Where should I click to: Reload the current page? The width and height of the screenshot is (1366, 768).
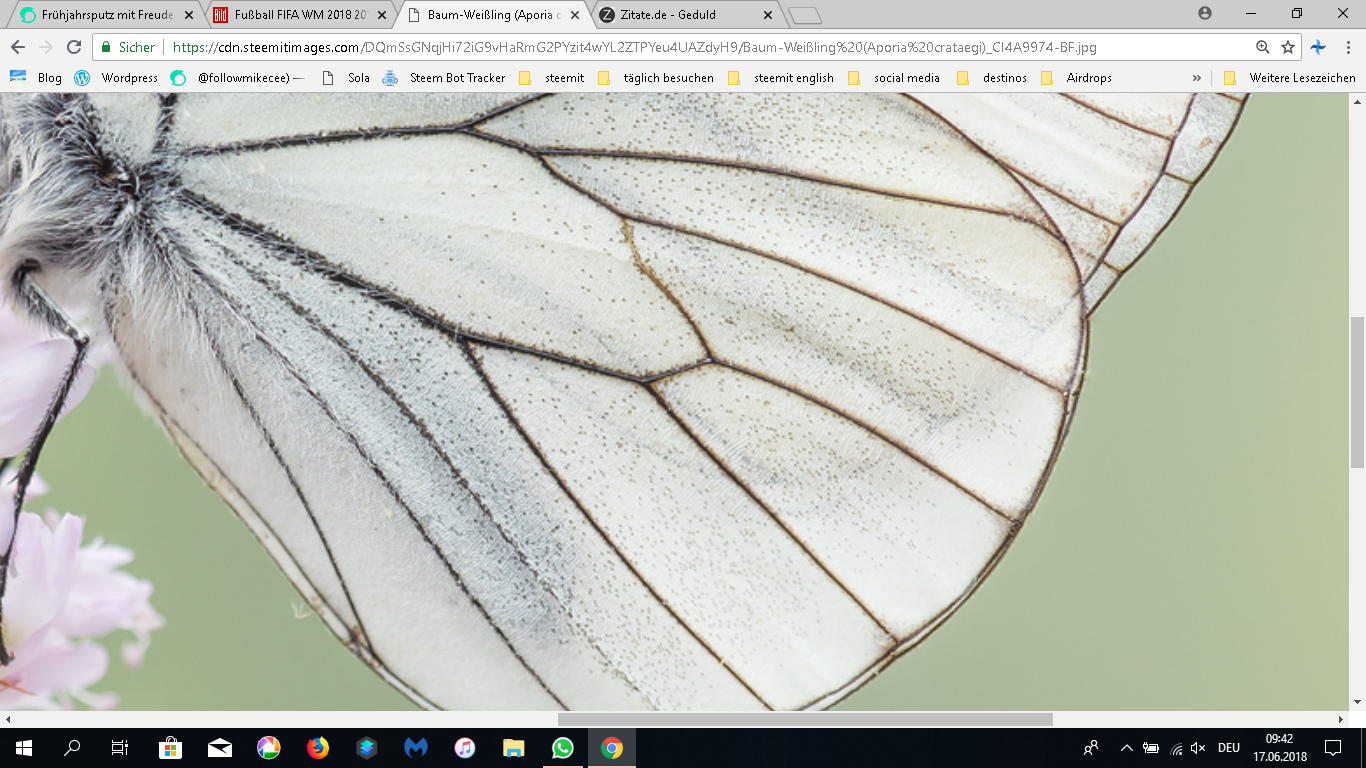click(74, 47)
